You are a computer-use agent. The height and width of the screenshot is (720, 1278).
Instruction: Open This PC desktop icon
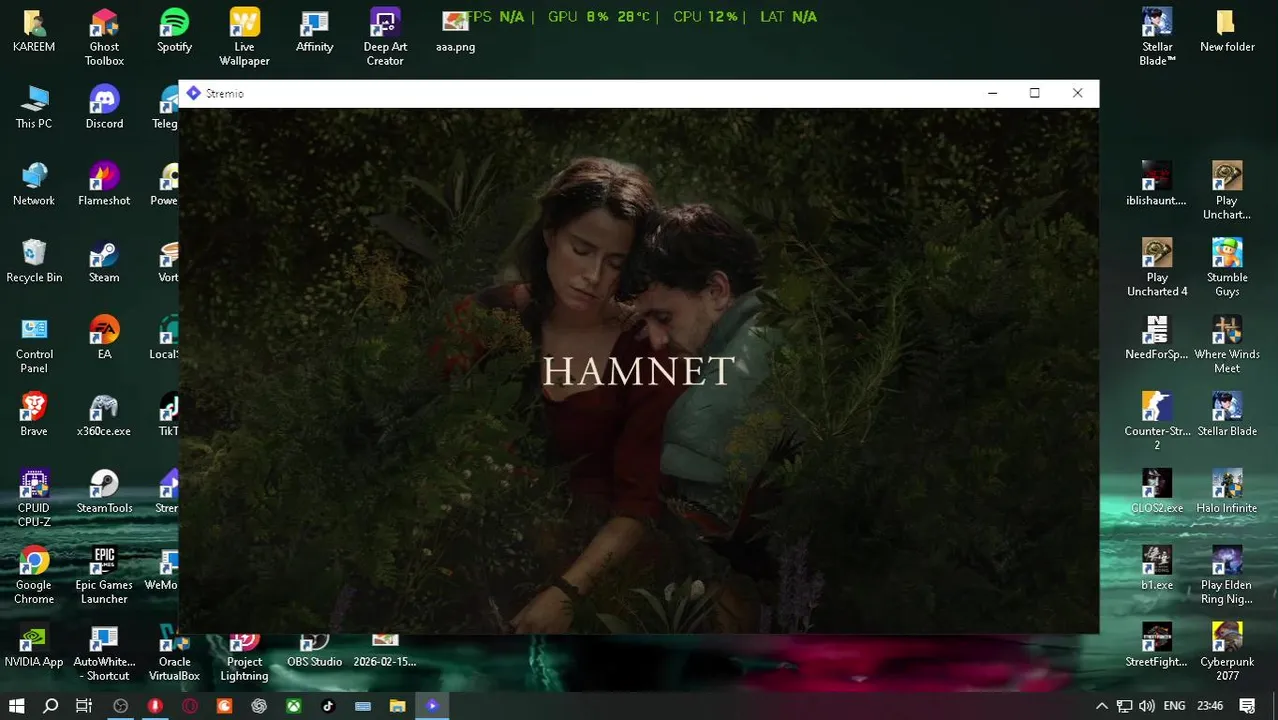pos(34,108)
